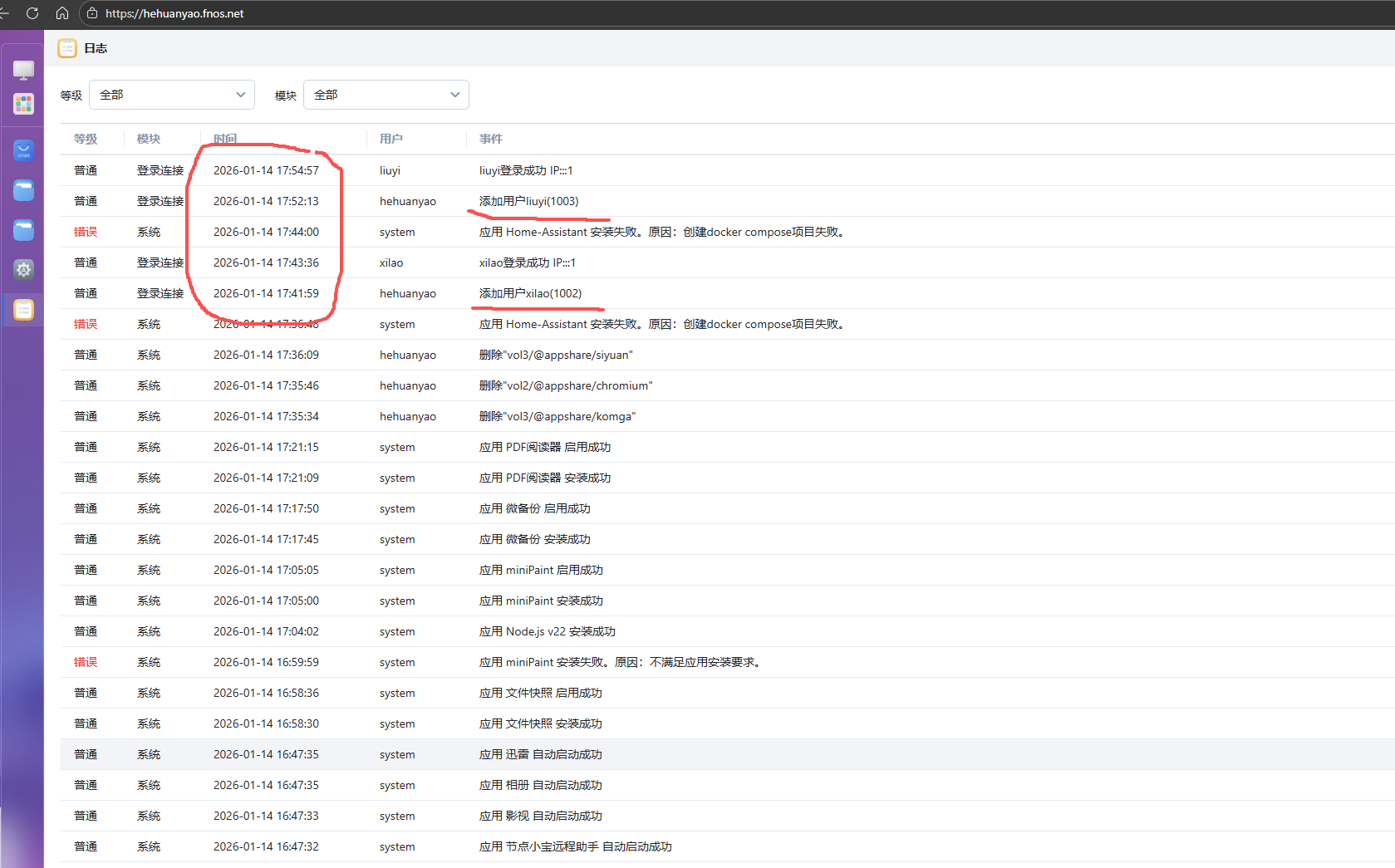The height and width of the screenshot is (868, 1395).
Task: Go to browser home page icon
Action: tap(62, 13)
